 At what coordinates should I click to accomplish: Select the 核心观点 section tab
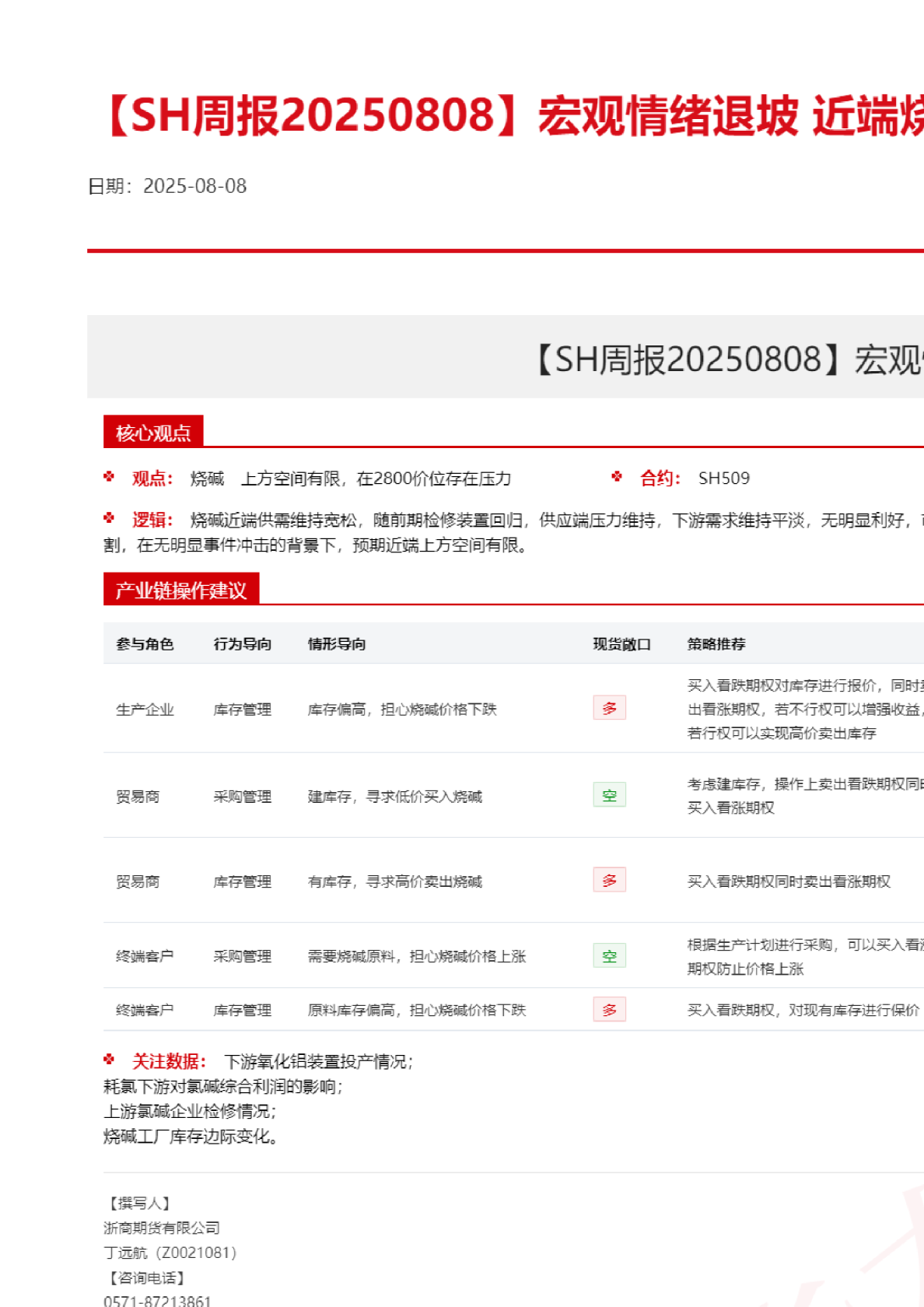(x=153, y=432)
